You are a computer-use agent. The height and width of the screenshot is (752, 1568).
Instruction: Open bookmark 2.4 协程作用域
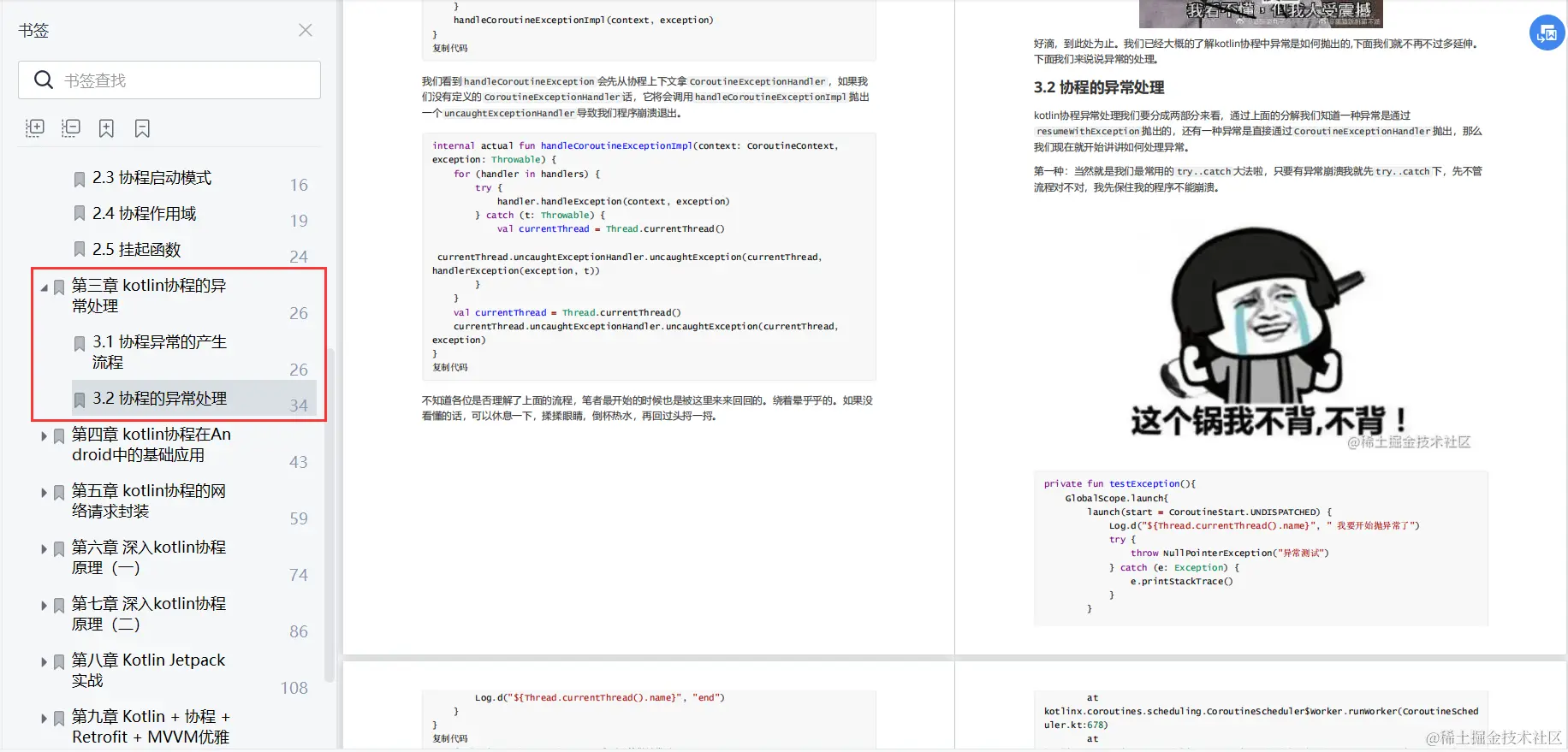[144, 214]
